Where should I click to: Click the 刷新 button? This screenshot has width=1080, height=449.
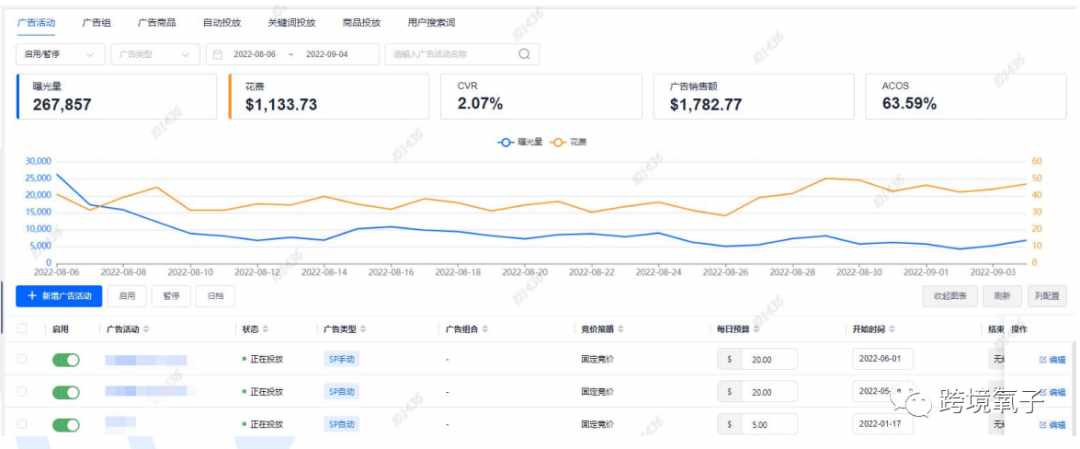1002,296
